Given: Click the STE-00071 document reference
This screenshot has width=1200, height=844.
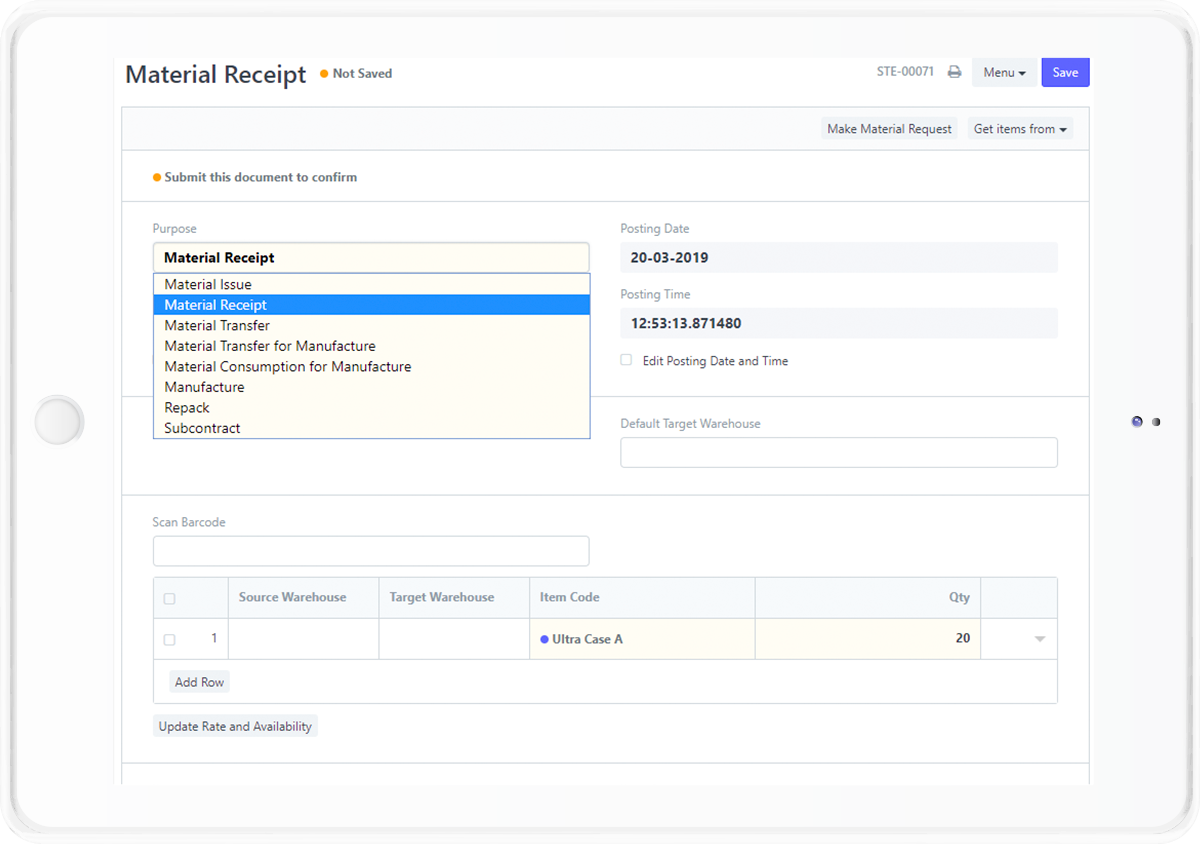Looking at the screenshot, I should [903, 71].
